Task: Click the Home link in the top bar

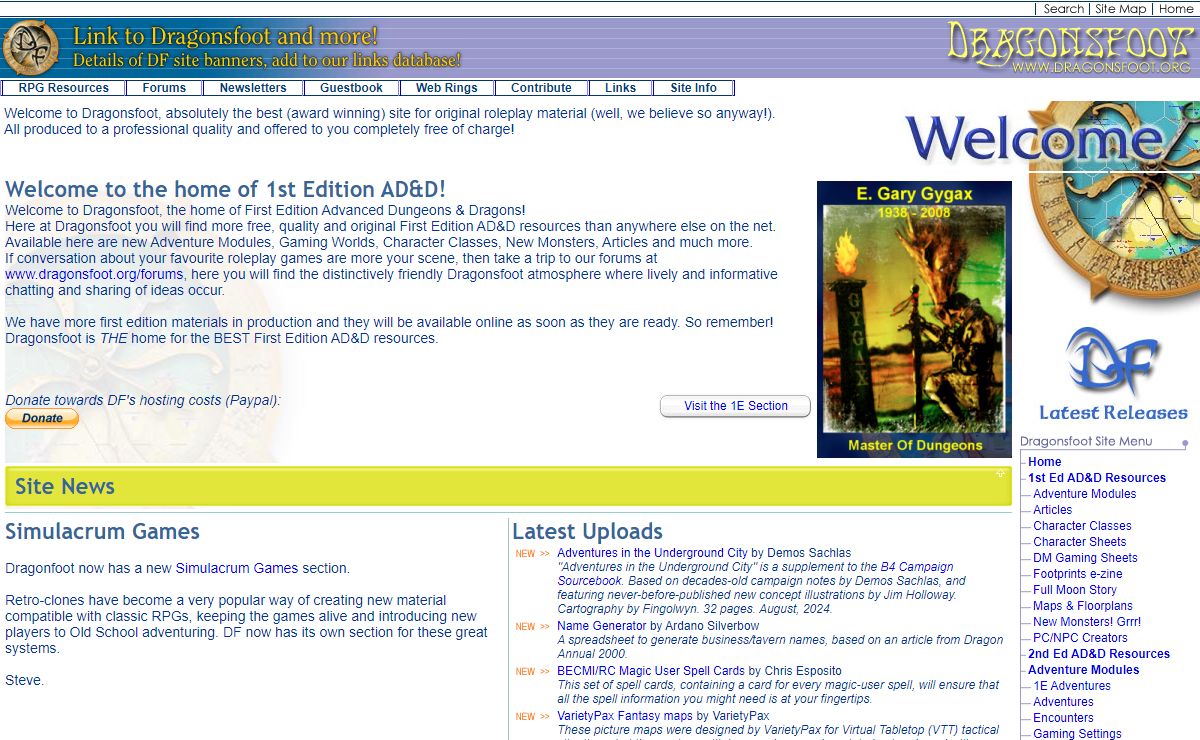Action: [1175, 8]
